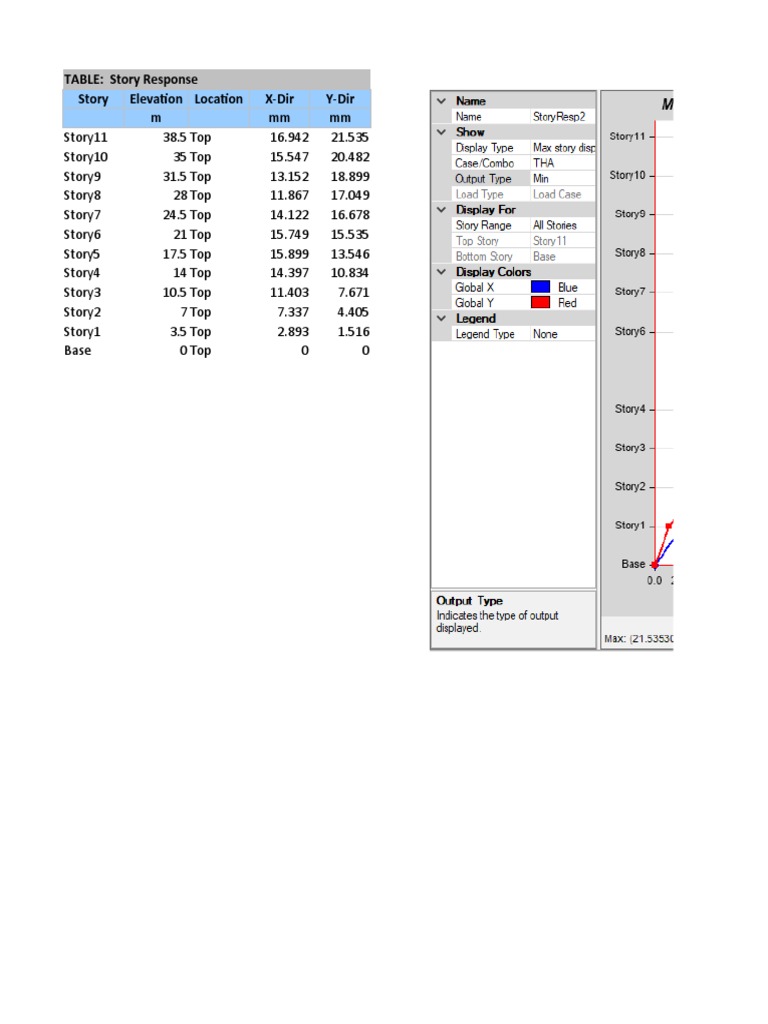Image resolution: width=768 pixels, height=1024 pixels.
Task: Click the red data point near Story1
Action: pyautogui.click(x=669, y=526)
